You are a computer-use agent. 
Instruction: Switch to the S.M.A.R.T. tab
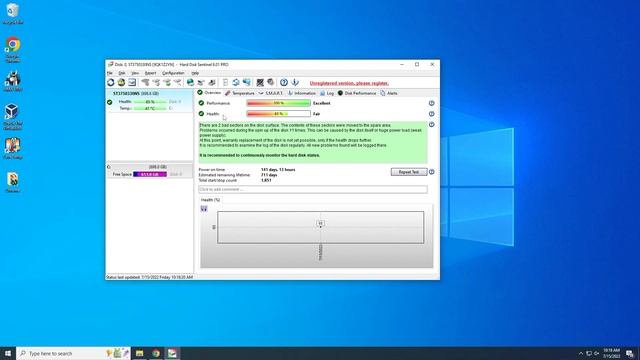(271, 93)
